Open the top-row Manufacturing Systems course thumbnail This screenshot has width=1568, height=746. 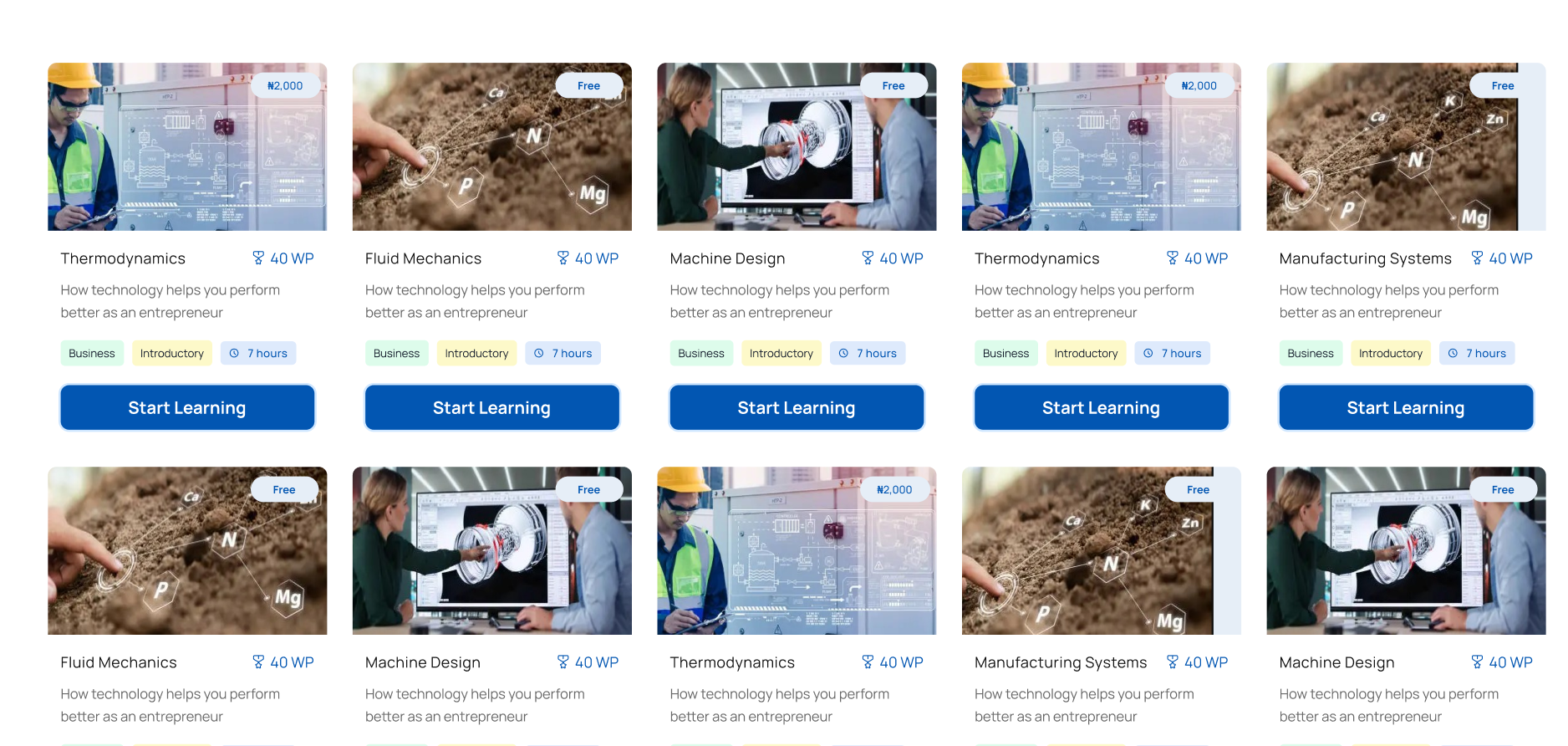1406,146
